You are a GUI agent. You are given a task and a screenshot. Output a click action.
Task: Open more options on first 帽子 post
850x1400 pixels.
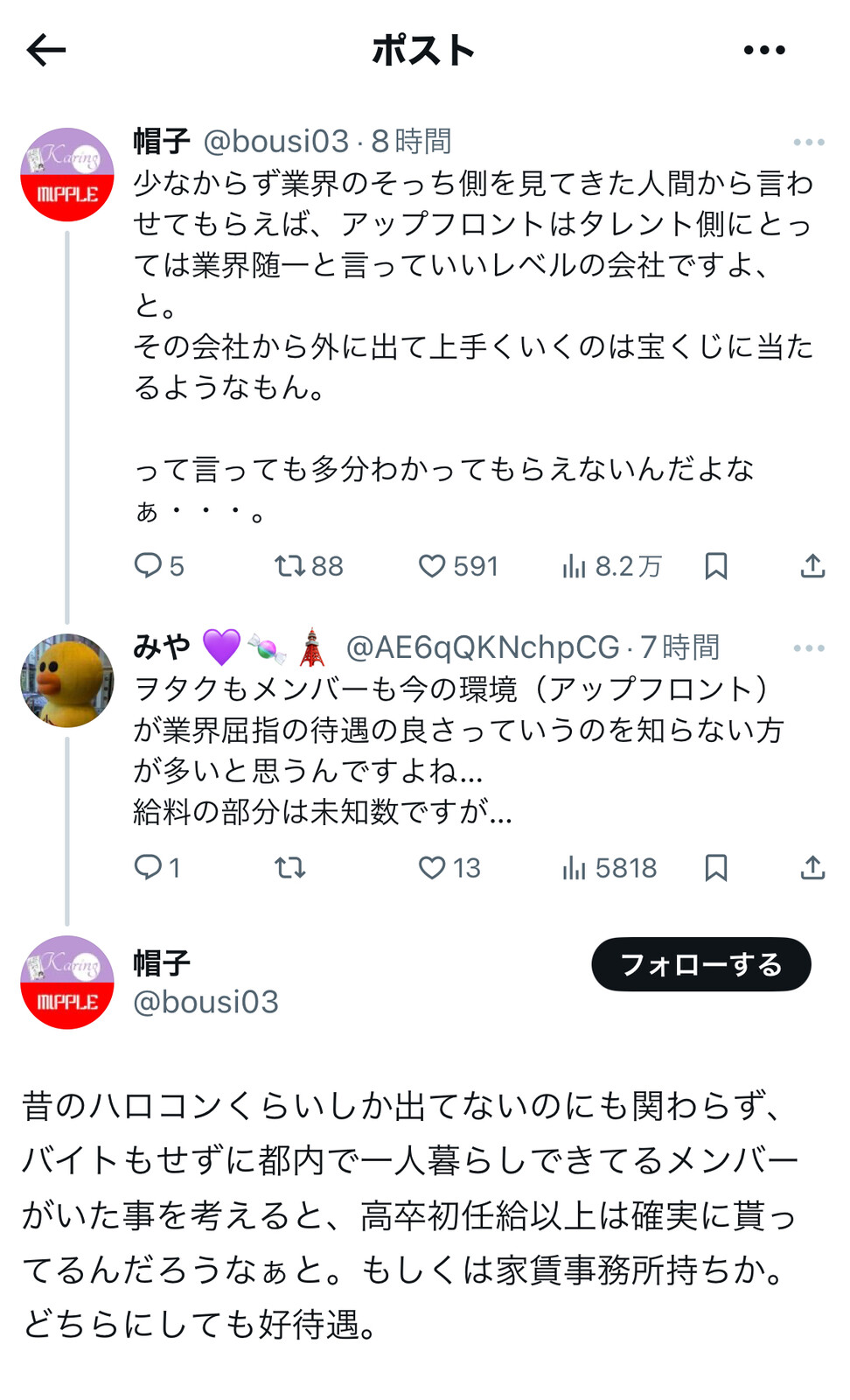808,142
